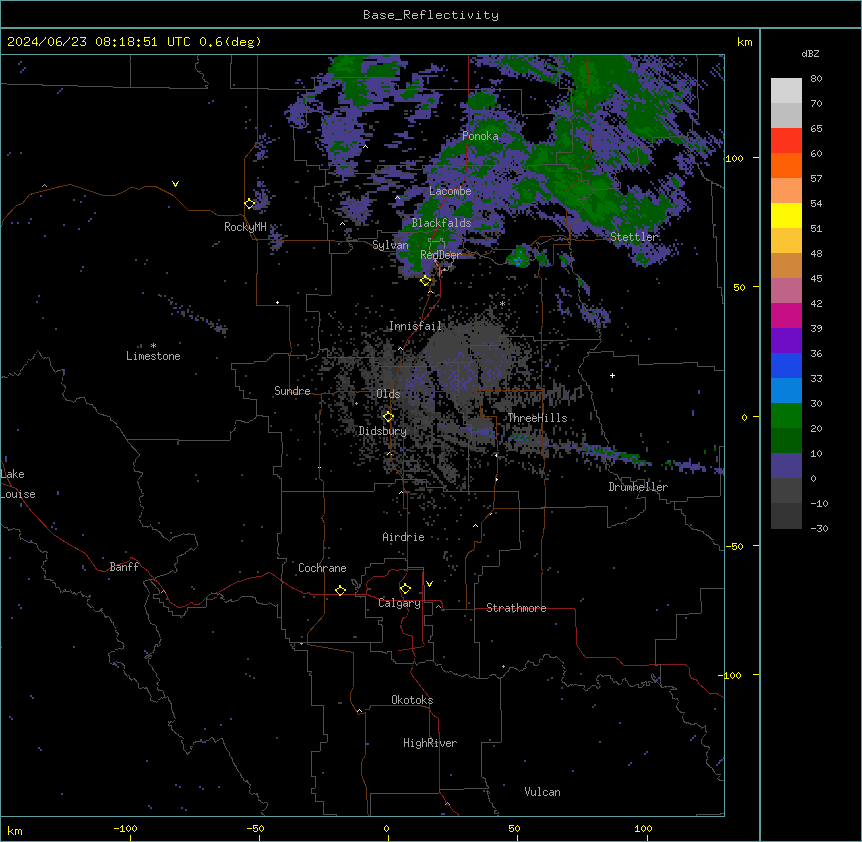This screenshot has height=842, width=862.
Task: Select the orange 57-60 dBZ legend swatch
Action: click(x=786, y=165)
